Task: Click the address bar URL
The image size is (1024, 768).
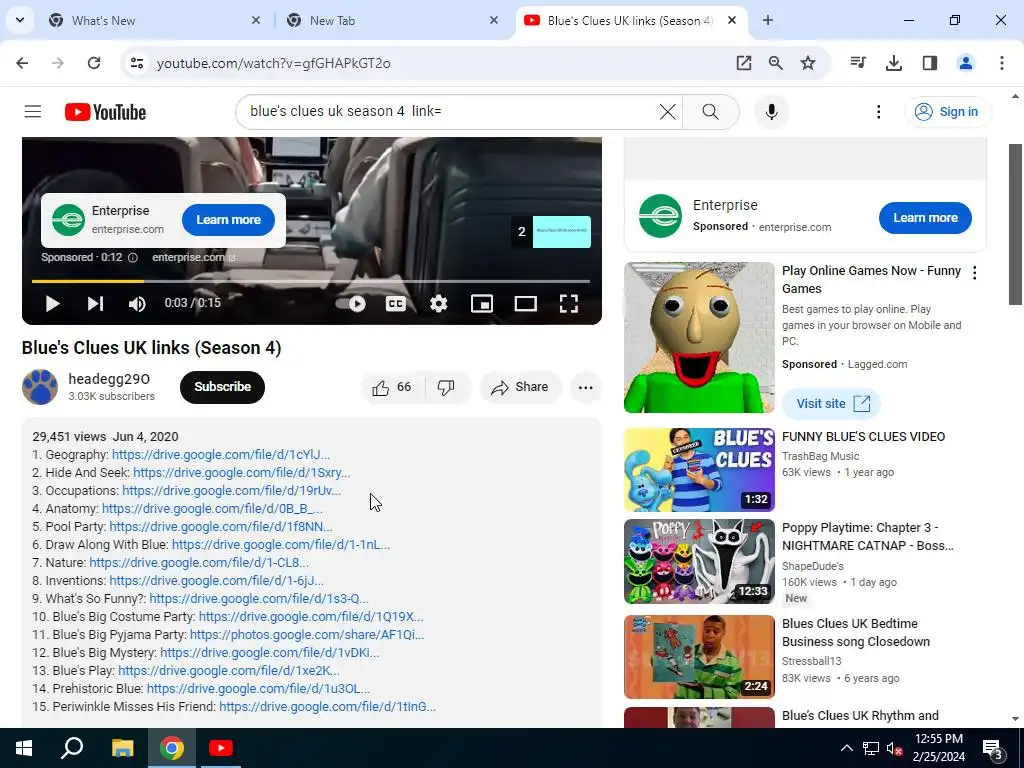Action: pyautogui.click(x=274, y=63)
